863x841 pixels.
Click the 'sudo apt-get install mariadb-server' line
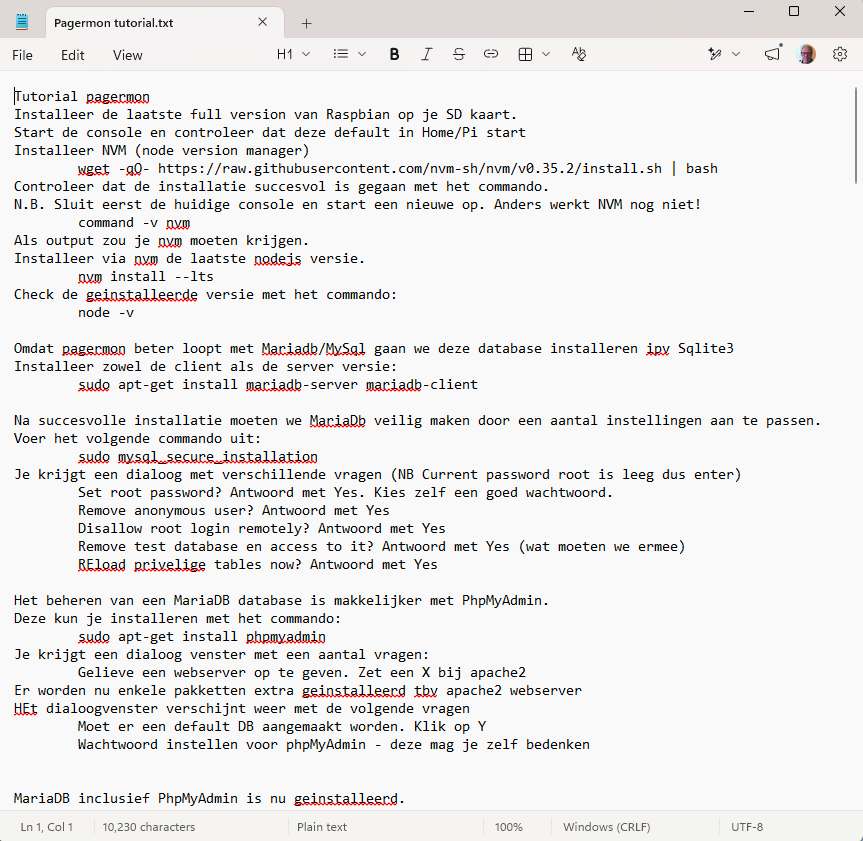pos(278,385)
